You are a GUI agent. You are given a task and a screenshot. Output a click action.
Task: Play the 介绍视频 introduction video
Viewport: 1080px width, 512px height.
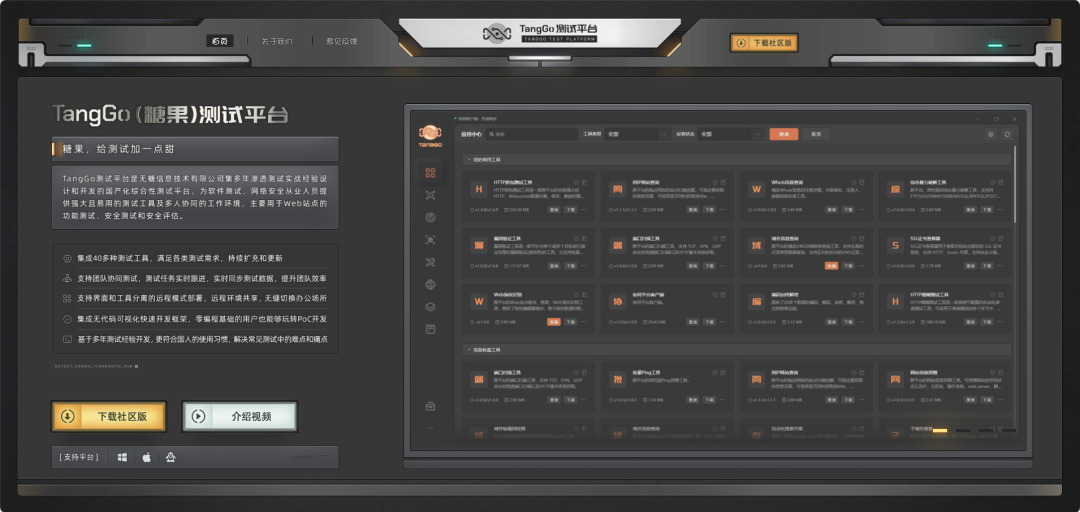coord(240,416)
